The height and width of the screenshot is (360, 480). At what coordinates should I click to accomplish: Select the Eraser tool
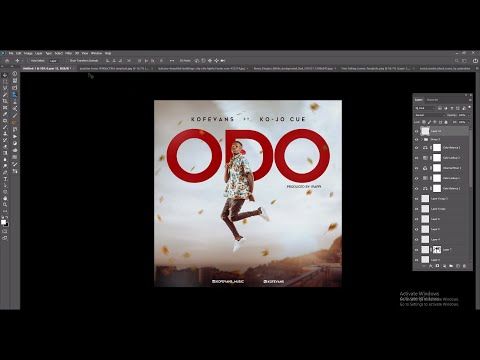5,146
